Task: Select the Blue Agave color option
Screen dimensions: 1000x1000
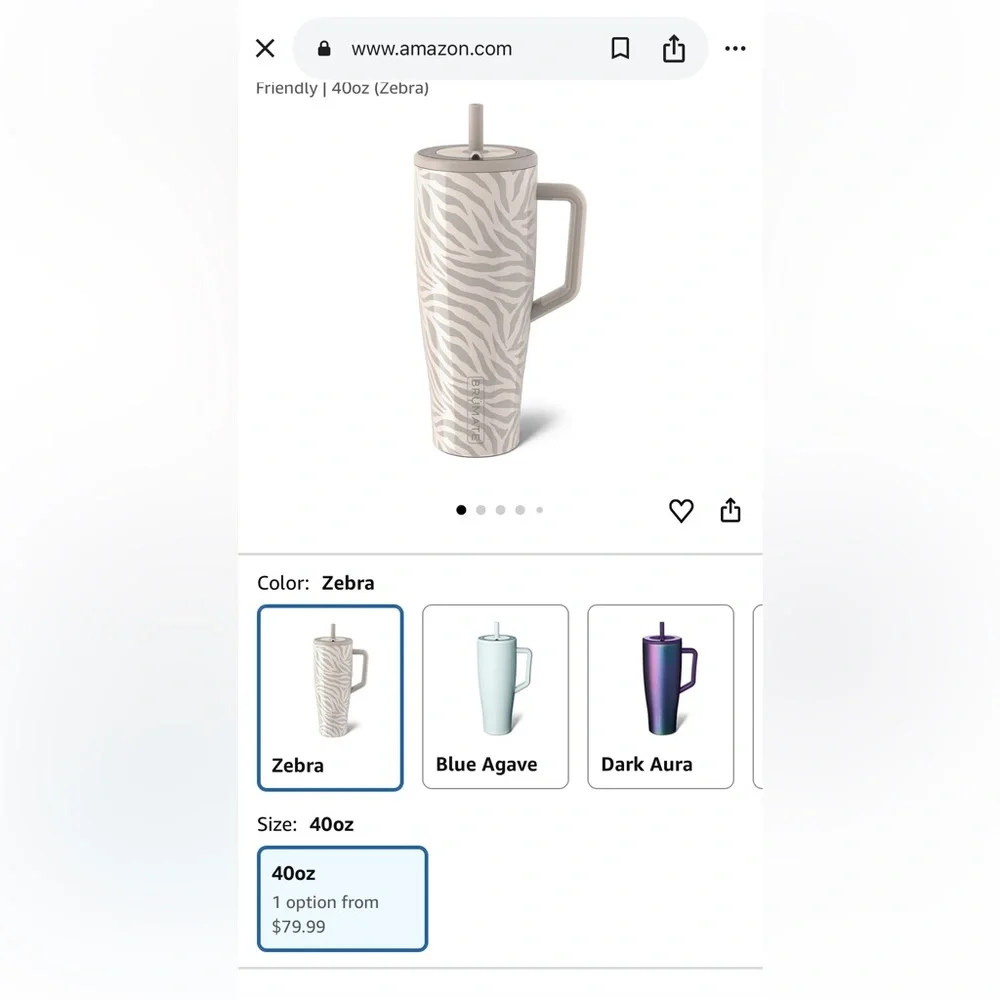Action: [x=496, y=697]
